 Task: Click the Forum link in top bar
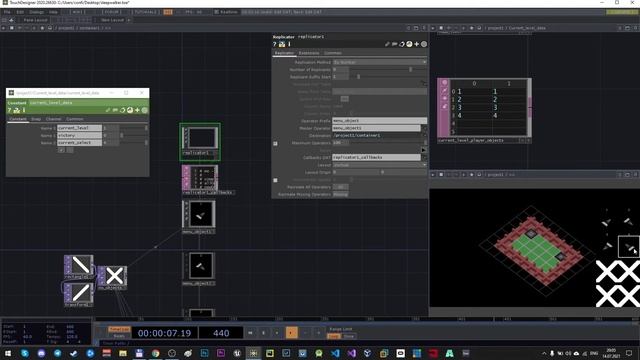pos(111,12)
